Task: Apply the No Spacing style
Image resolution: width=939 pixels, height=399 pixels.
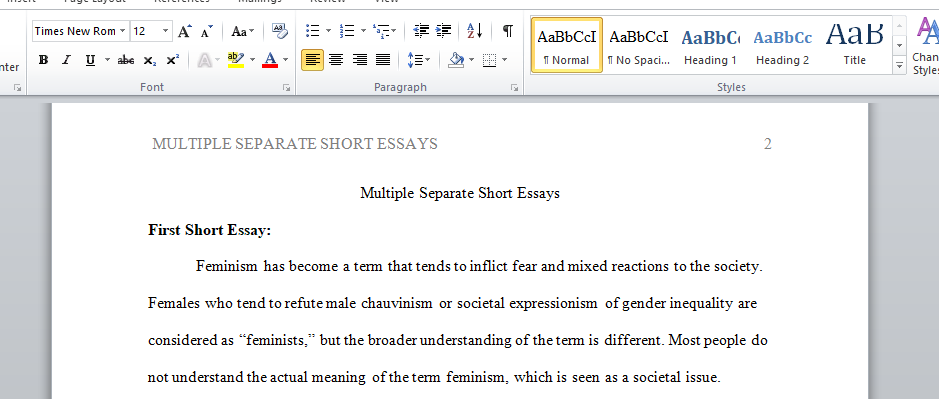Action: coord(638,46)
